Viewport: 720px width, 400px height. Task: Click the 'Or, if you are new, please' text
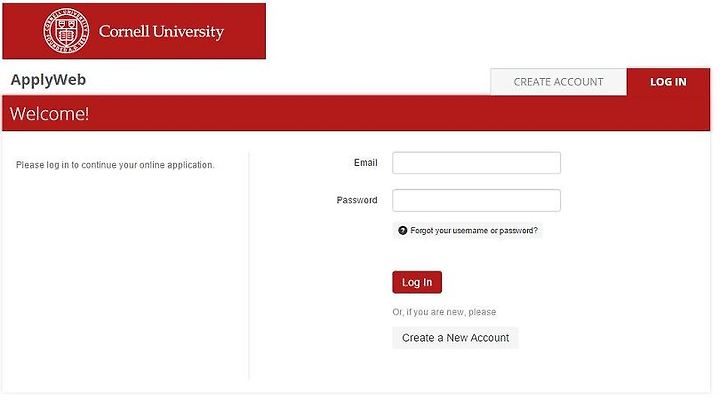[x=444, y=312]
